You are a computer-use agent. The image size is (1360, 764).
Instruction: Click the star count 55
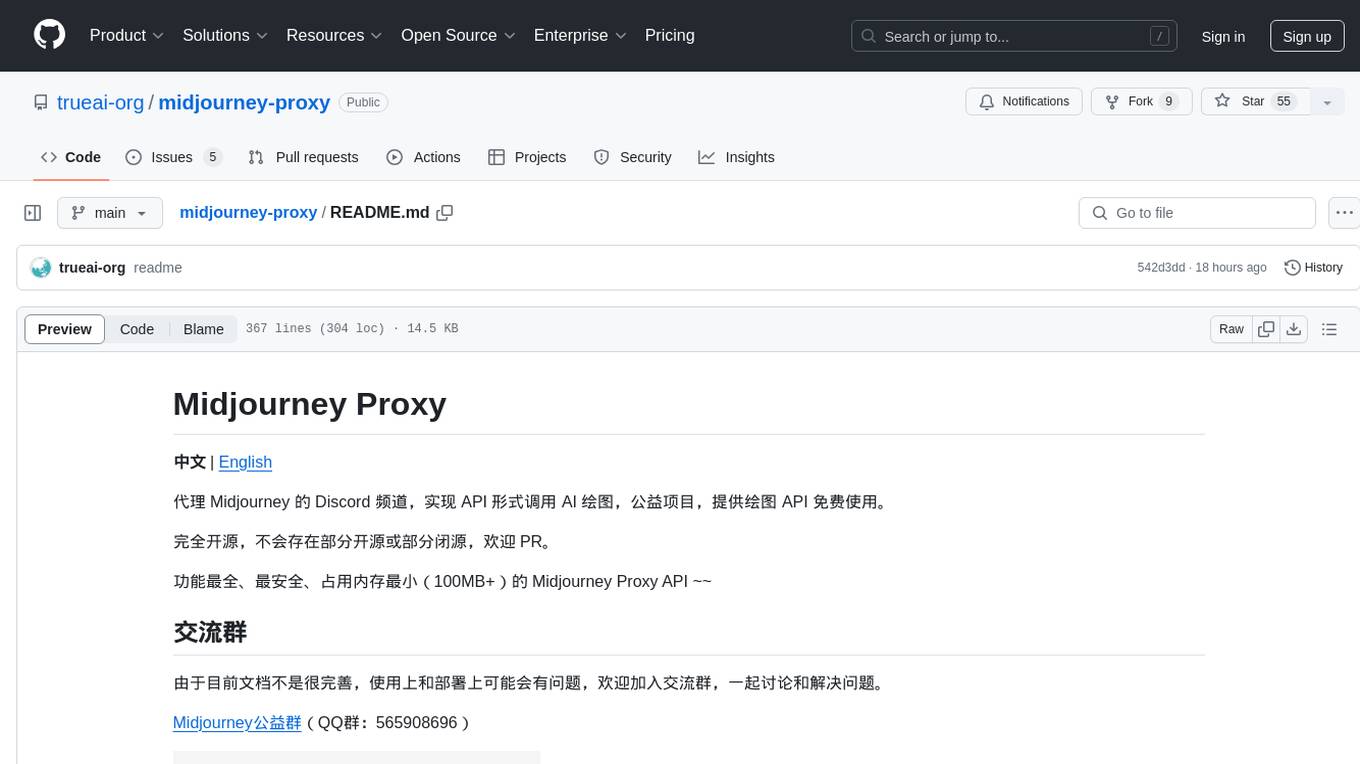click(x=1285, y=101)
